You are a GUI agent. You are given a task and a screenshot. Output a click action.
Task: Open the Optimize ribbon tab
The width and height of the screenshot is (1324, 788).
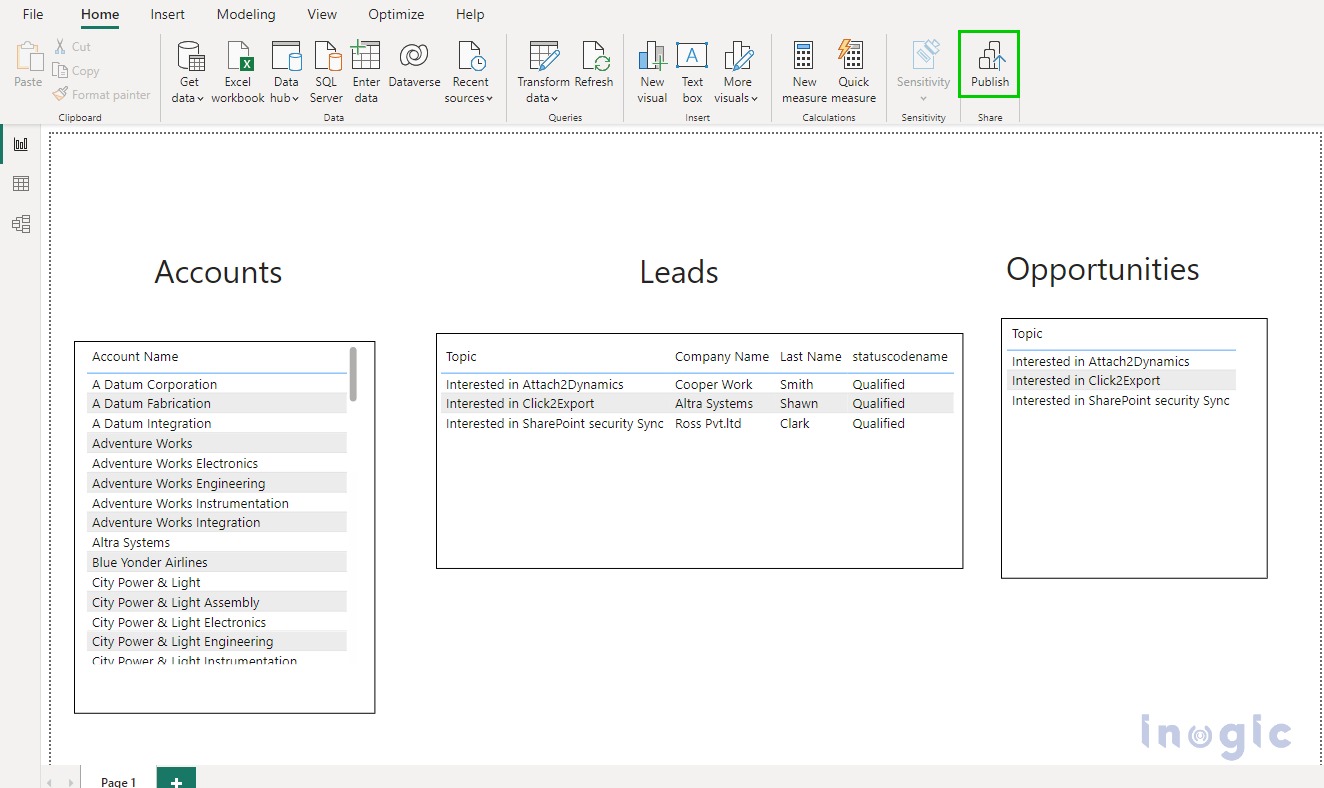pos(396,14)
